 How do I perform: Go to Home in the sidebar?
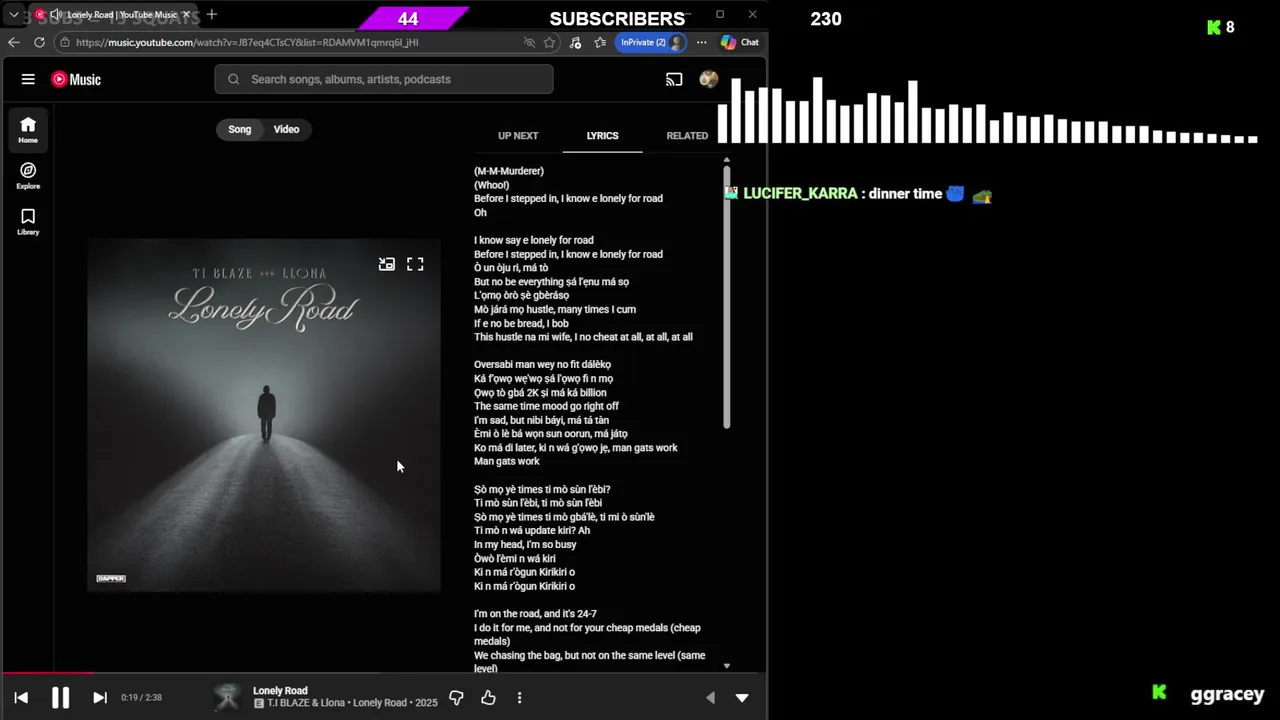coord(28,129)
